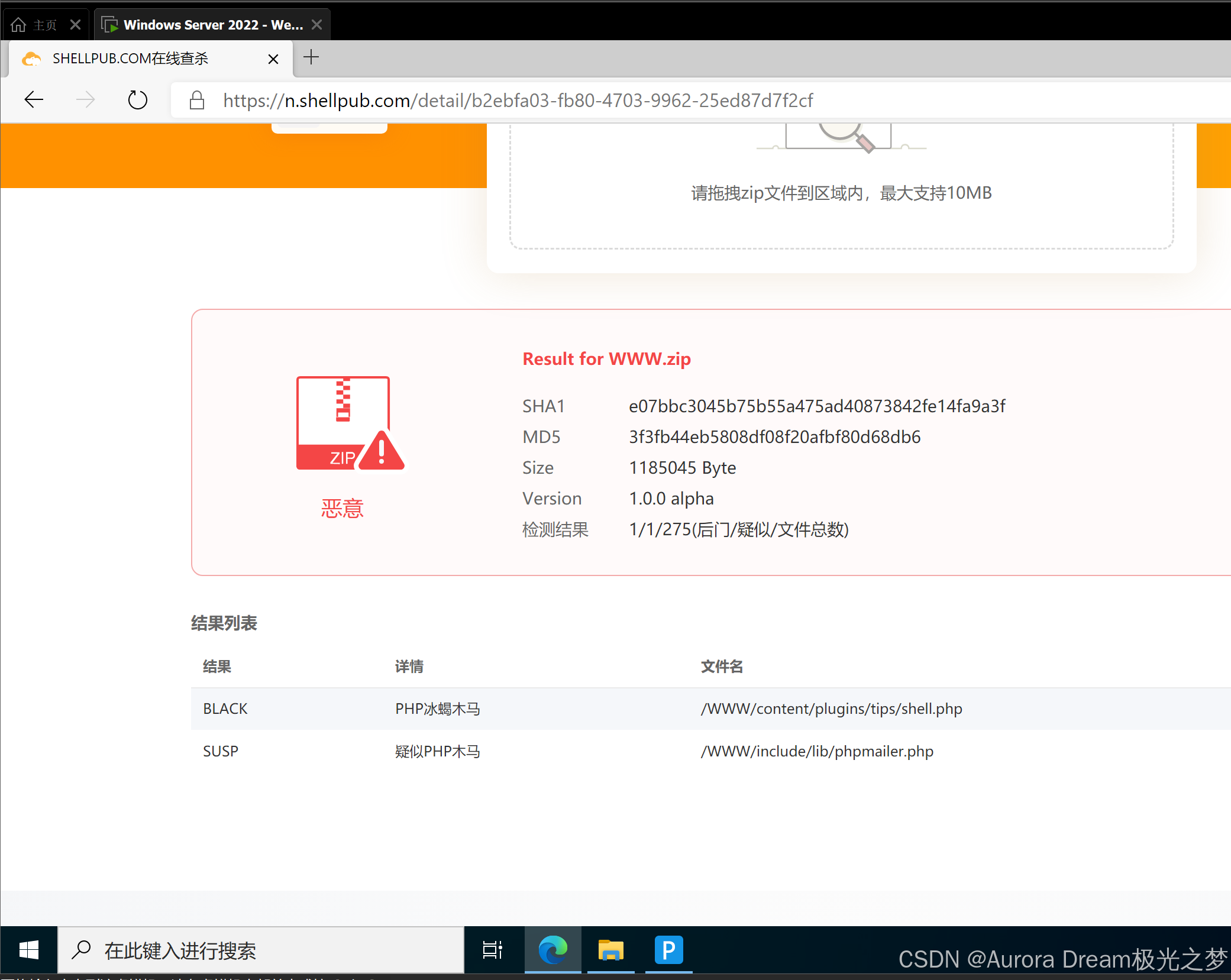Viewport: 1231px width, 980px height.
Task: Click the browser forward arrow
Action: pos(86,100)
